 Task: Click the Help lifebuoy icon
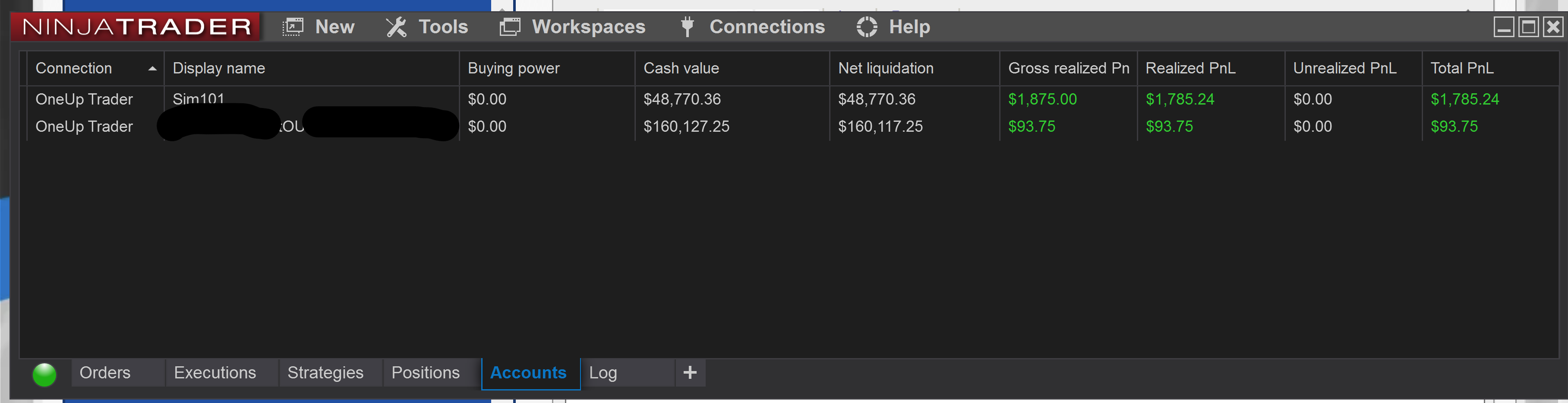tap(867, 27)
